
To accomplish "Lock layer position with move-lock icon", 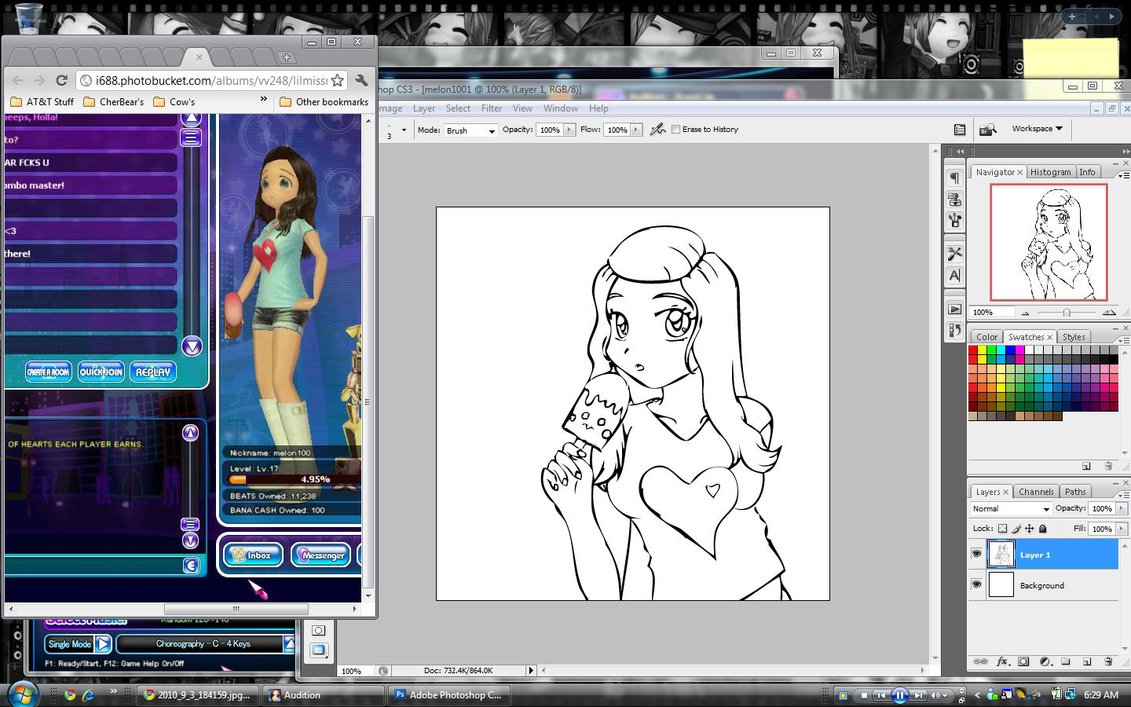I will [x=1029, y=528].
